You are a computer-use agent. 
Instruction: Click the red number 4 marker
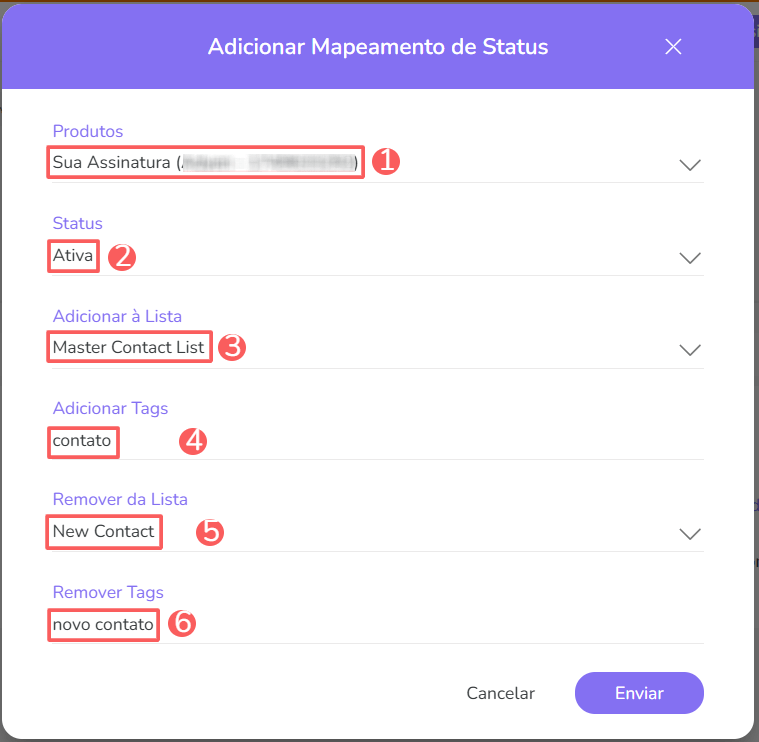pyautogui.click(x=193, y=441)
